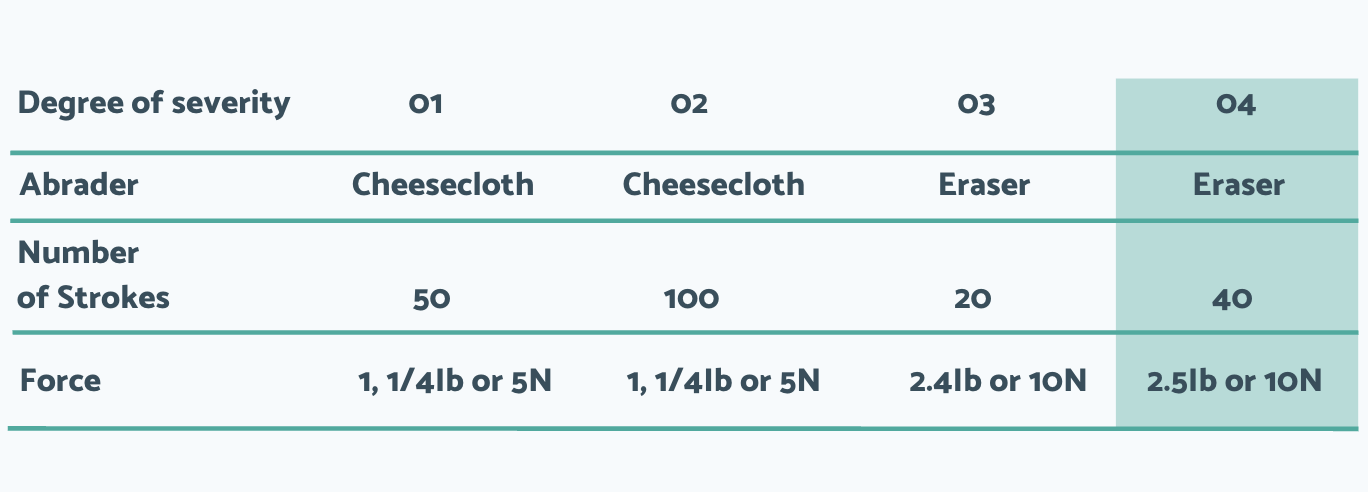Click Eraser cell in highlighted 04 column
Screen dimensions: 1368x492
(x=1238, y=185)
